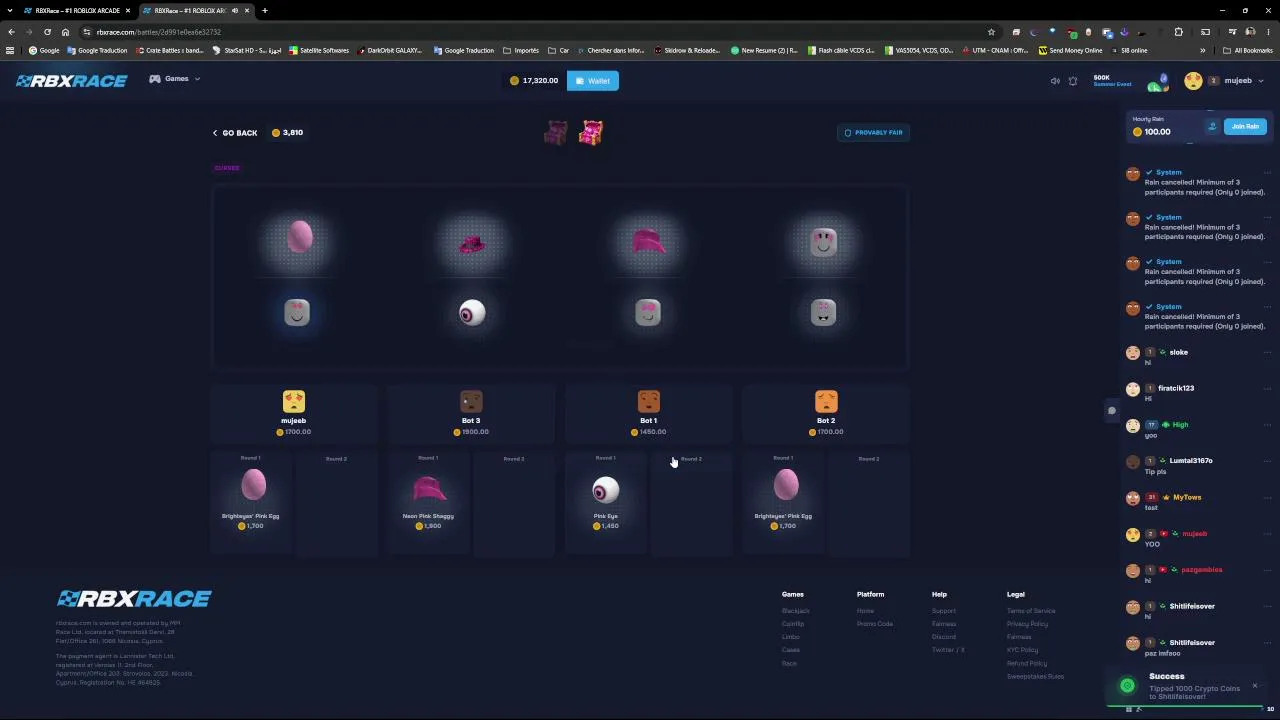
Task: Click the rain tip icon beside Join Rain
Action: pyautogui.click(x=1212, y=126)
